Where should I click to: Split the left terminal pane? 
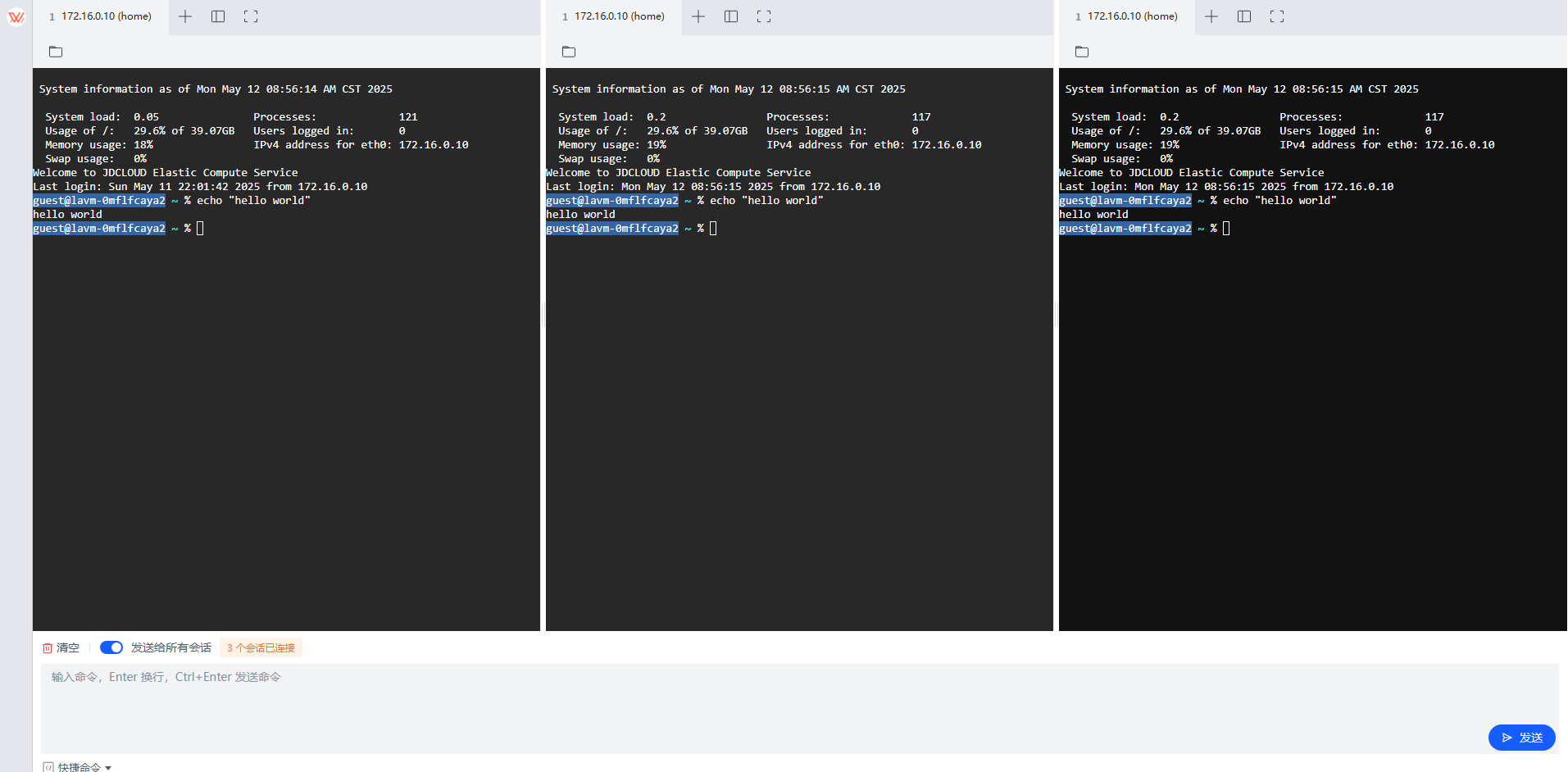(218, 16)
